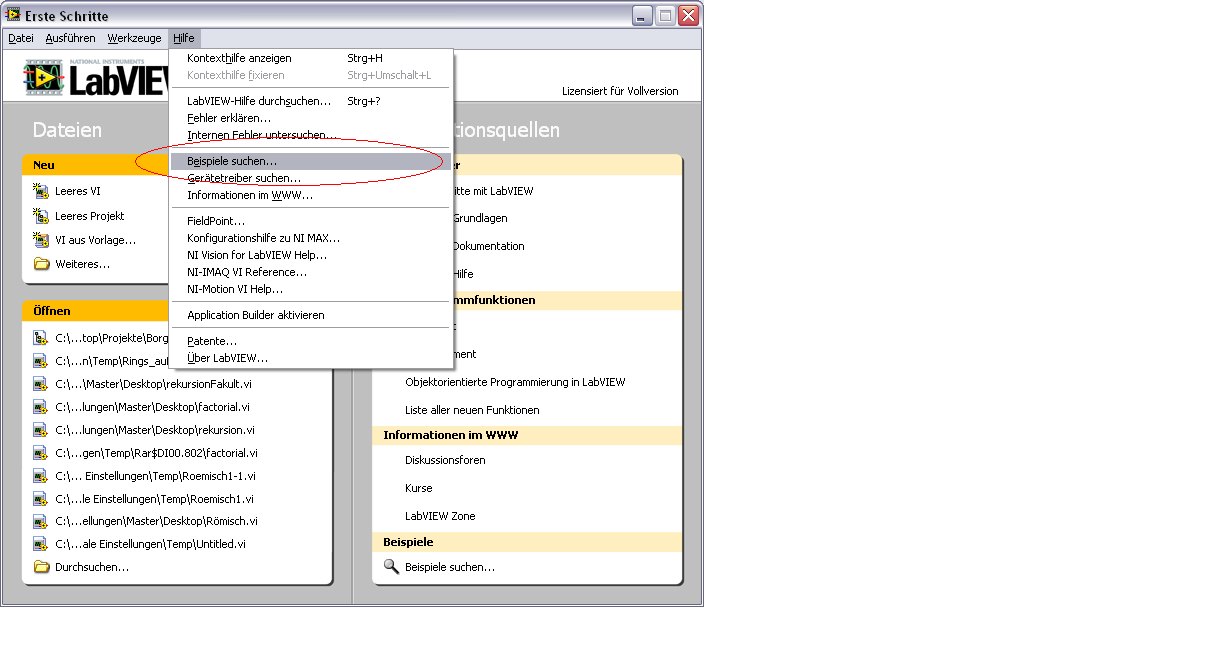Click the VI icon for Untitled.vi

(40, 544)
